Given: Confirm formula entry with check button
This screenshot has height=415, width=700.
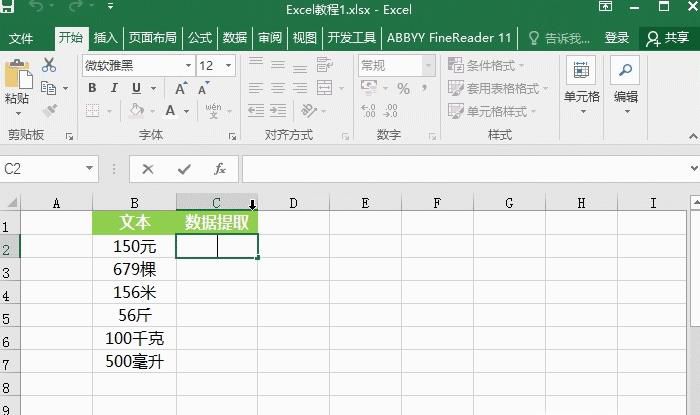Looking at the screenshot, I should point(184,169).
